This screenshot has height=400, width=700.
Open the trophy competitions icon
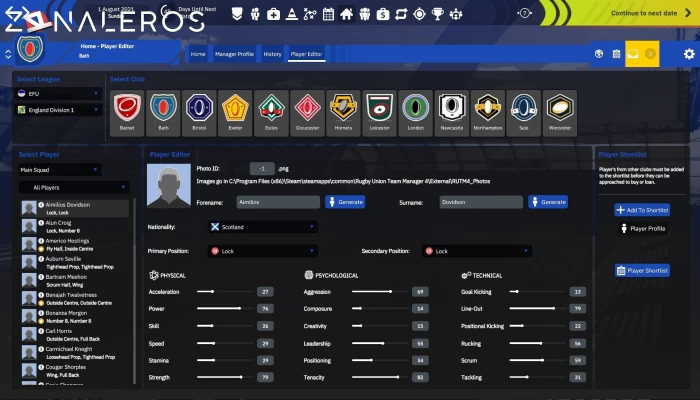[x=438, y=14]
